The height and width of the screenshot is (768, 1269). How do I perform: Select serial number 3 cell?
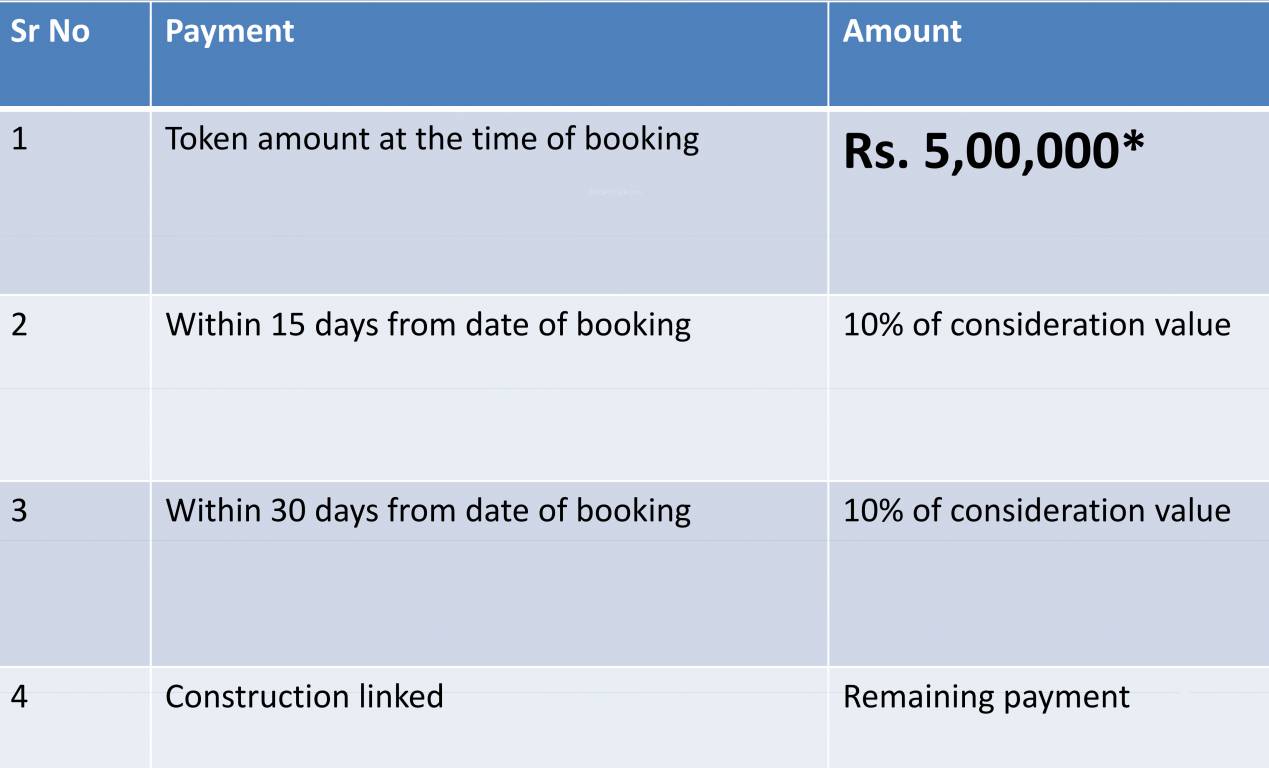[20, 510]
